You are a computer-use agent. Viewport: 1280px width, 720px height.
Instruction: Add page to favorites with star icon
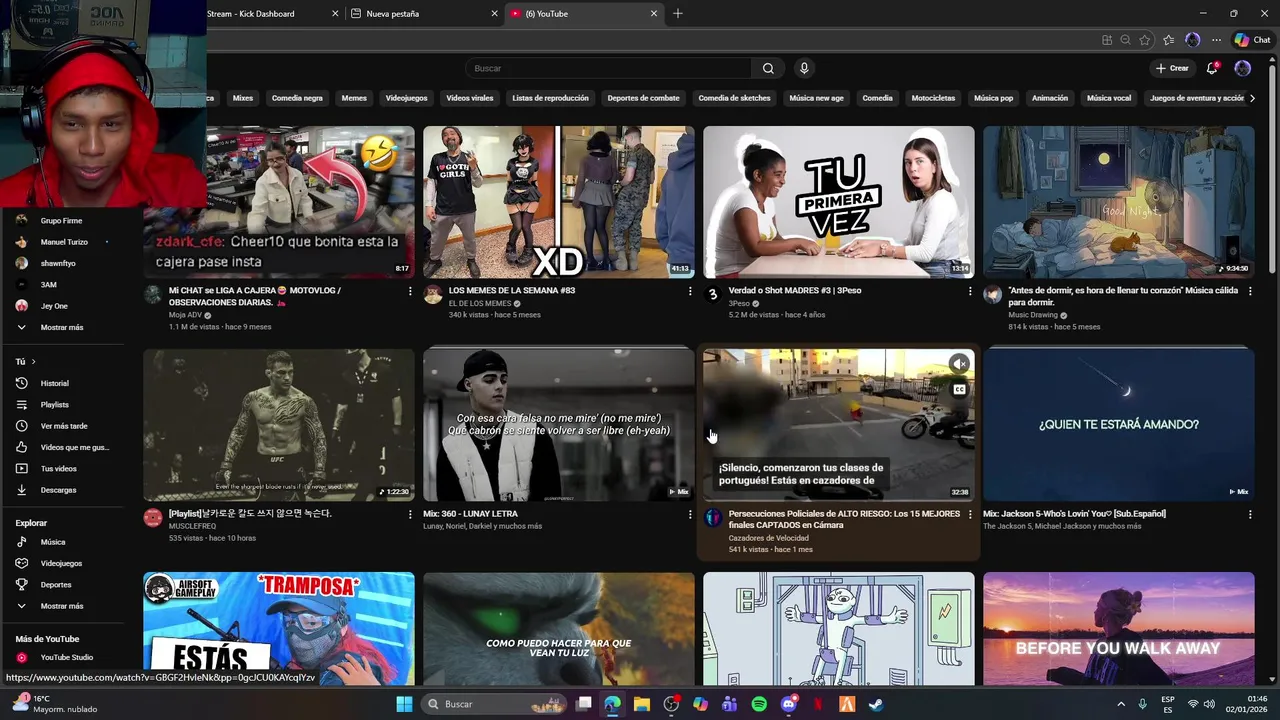coord(1145,40)
